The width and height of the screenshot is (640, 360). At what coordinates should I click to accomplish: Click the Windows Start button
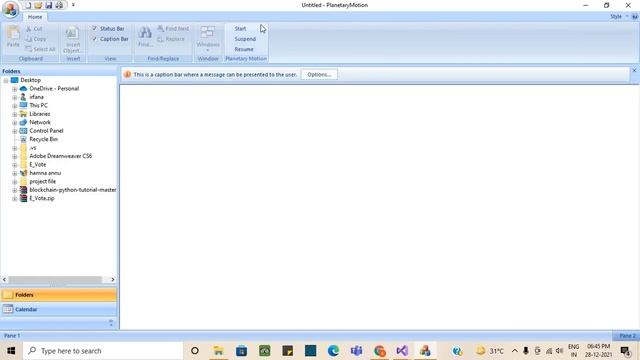[x=11, y=351]
